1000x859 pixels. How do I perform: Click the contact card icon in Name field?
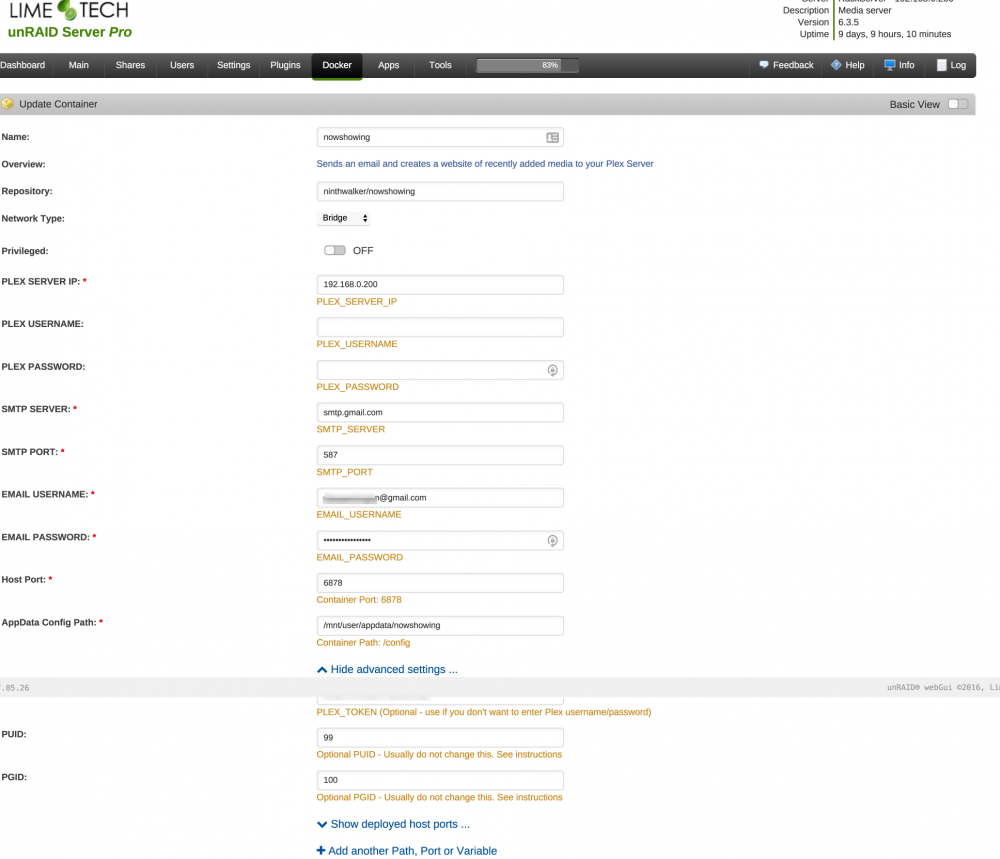pyautogui.click(x=552, y=137)
